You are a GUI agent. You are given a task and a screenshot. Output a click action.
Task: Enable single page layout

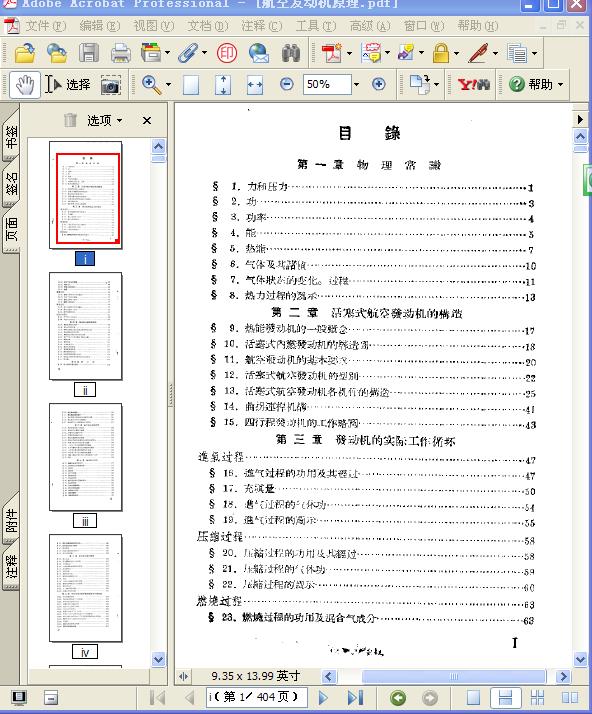click(x=473, y=698)
